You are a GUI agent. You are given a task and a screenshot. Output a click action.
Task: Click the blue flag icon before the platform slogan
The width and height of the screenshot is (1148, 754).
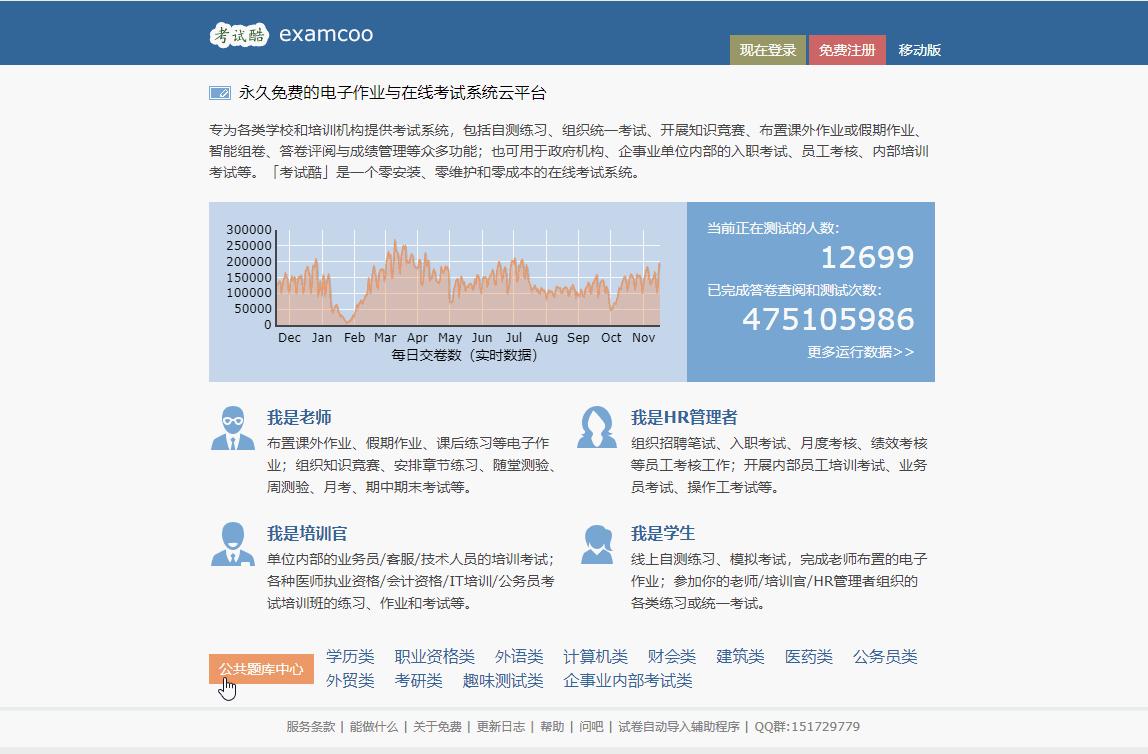[219, 92]
